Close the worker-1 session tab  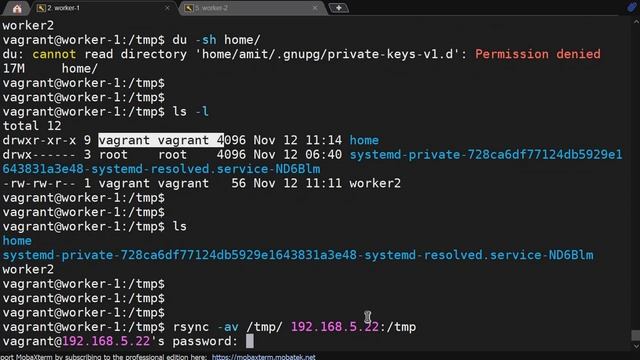[167, 8]
